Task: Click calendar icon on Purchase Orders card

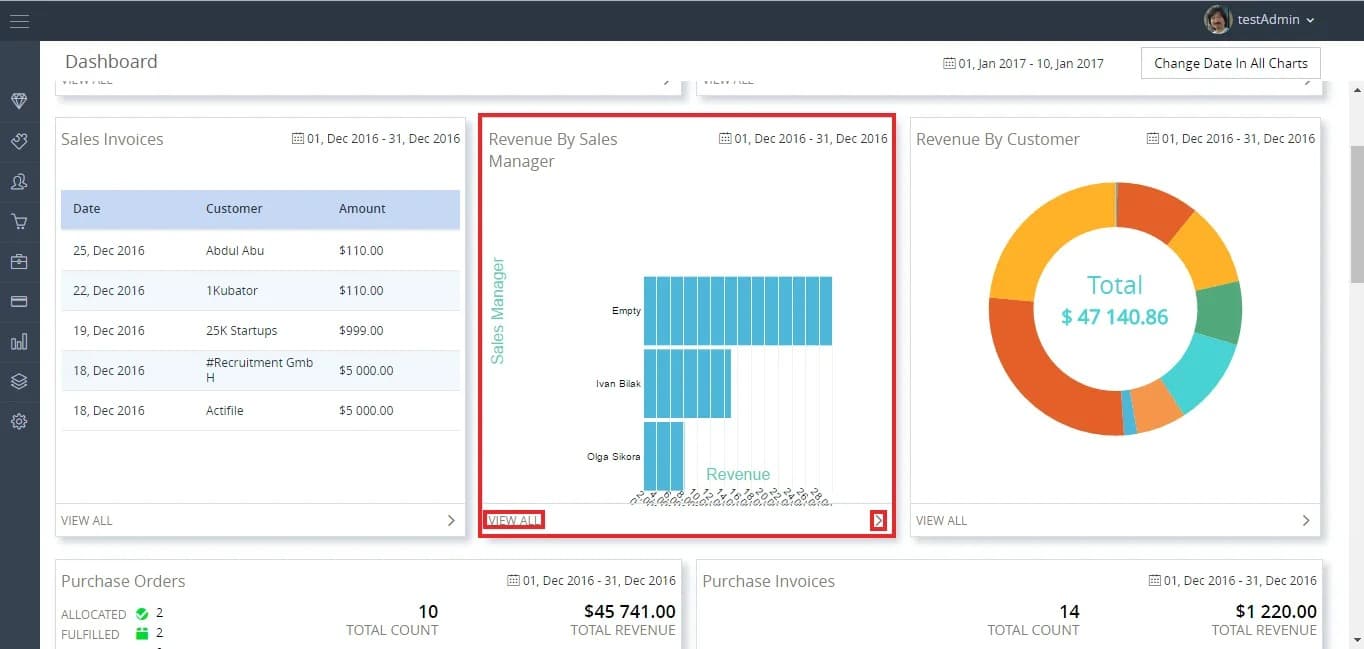Action: [513, 580]
